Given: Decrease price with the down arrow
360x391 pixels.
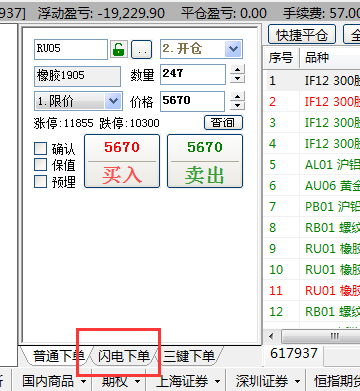Looking at the screenshot, I should click(x=237, y=105).
